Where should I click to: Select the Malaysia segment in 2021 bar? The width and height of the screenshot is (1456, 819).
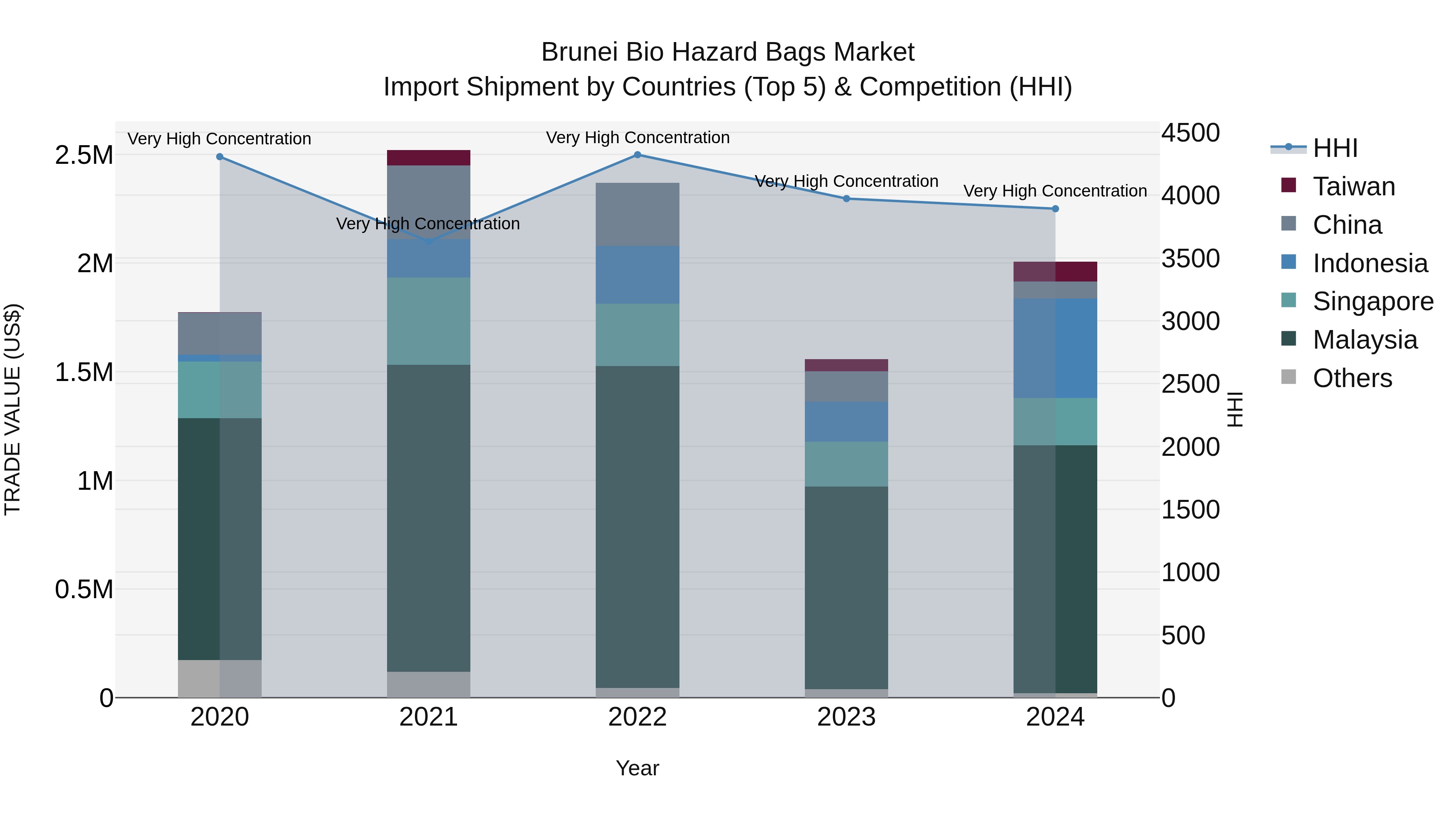(x=428, y=518)
